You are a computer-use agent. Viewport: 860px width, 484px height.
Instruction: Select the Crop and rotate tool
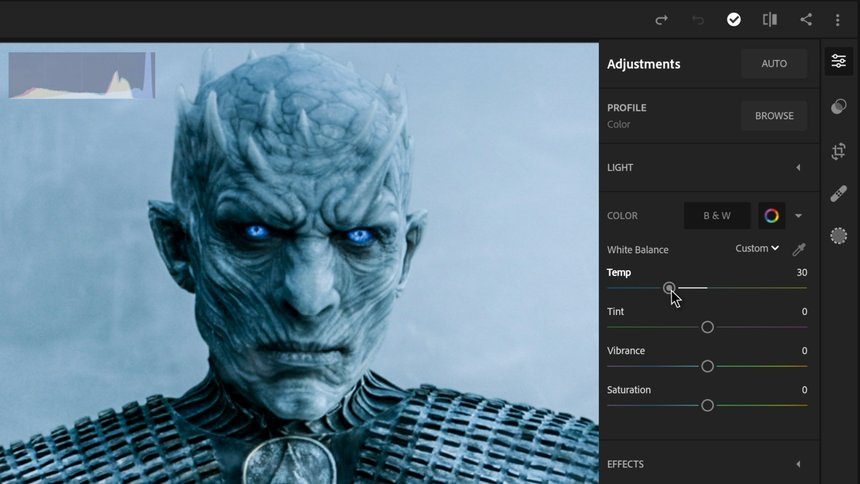(839, 151)
